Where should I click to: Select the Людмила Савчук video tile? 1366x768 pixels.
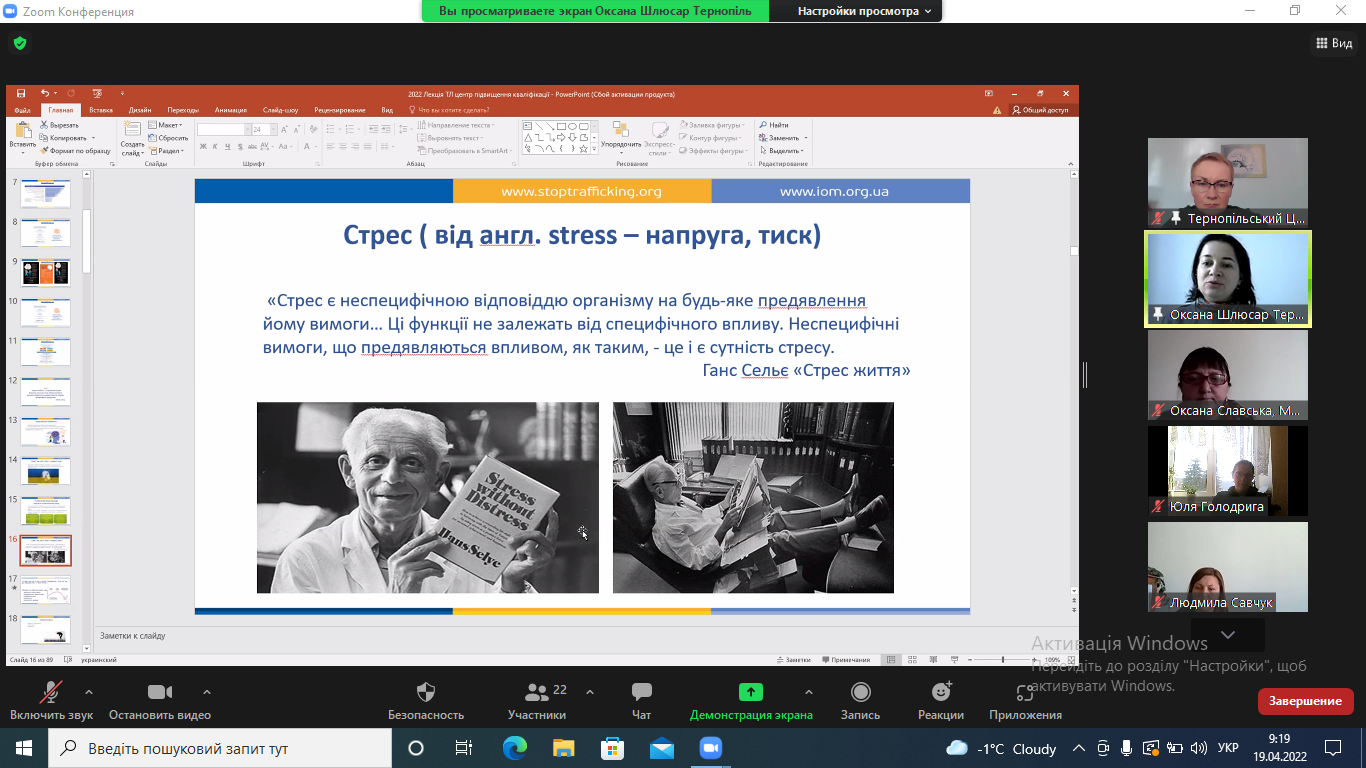point(1228,567)
